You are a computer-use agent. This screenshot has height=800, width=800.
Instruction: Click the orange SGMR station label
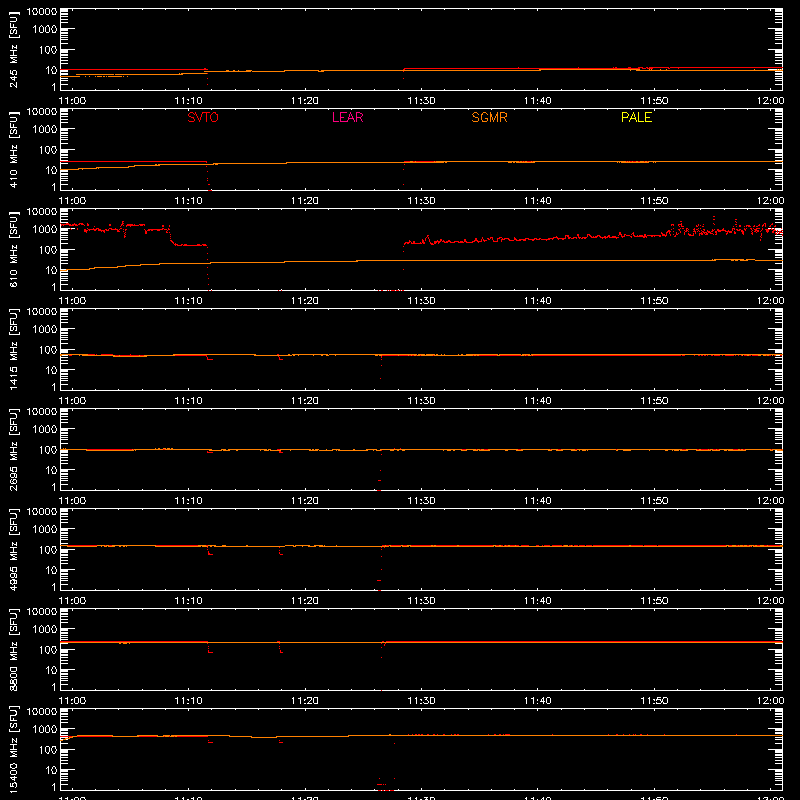[x=489, y=117]
